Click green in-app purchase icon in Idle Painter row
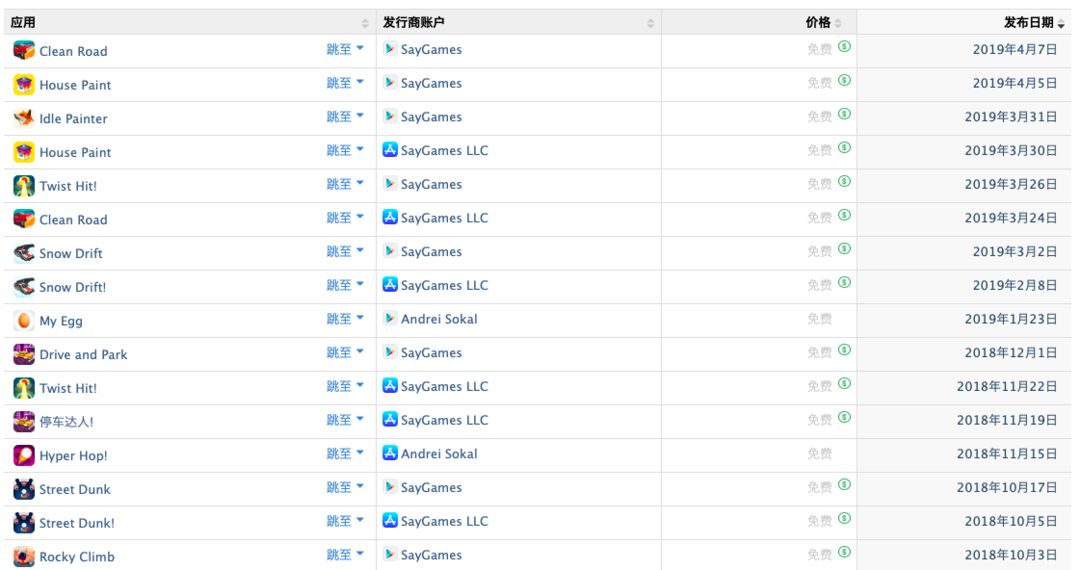1080x570 pixels. click(844, 114)
